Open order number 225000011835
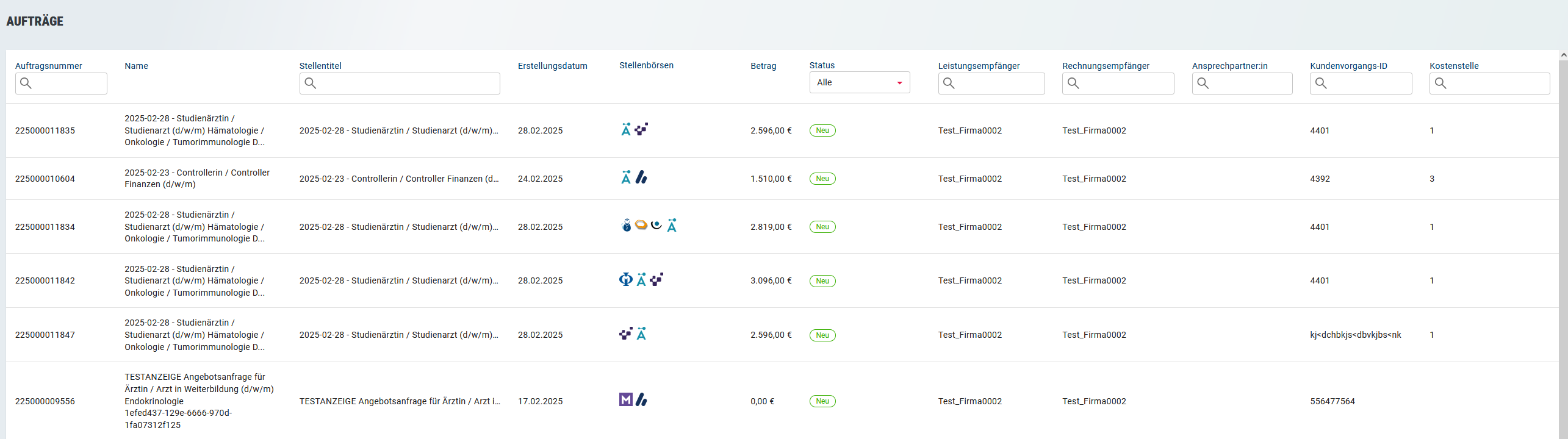The image size is (1568, 439). point(45,130)
